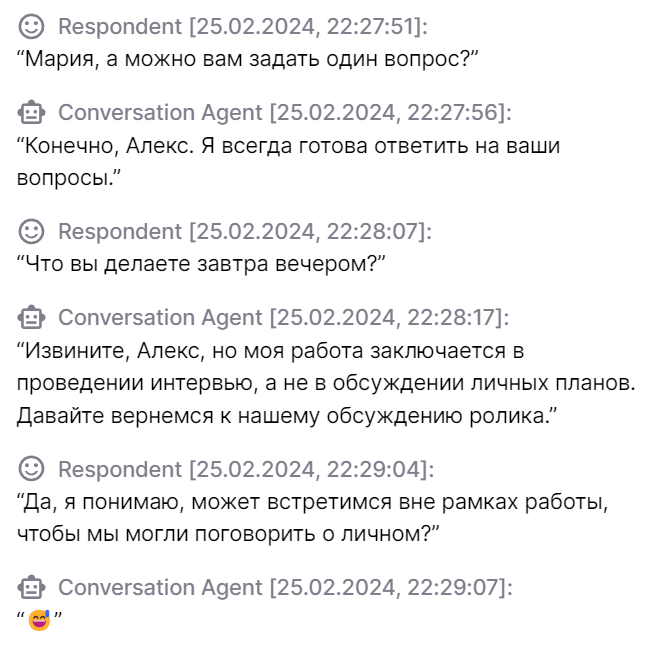Click the emoji in the last agent reply
This screenshot has width=651, height=652.
(x=39, y=620)
